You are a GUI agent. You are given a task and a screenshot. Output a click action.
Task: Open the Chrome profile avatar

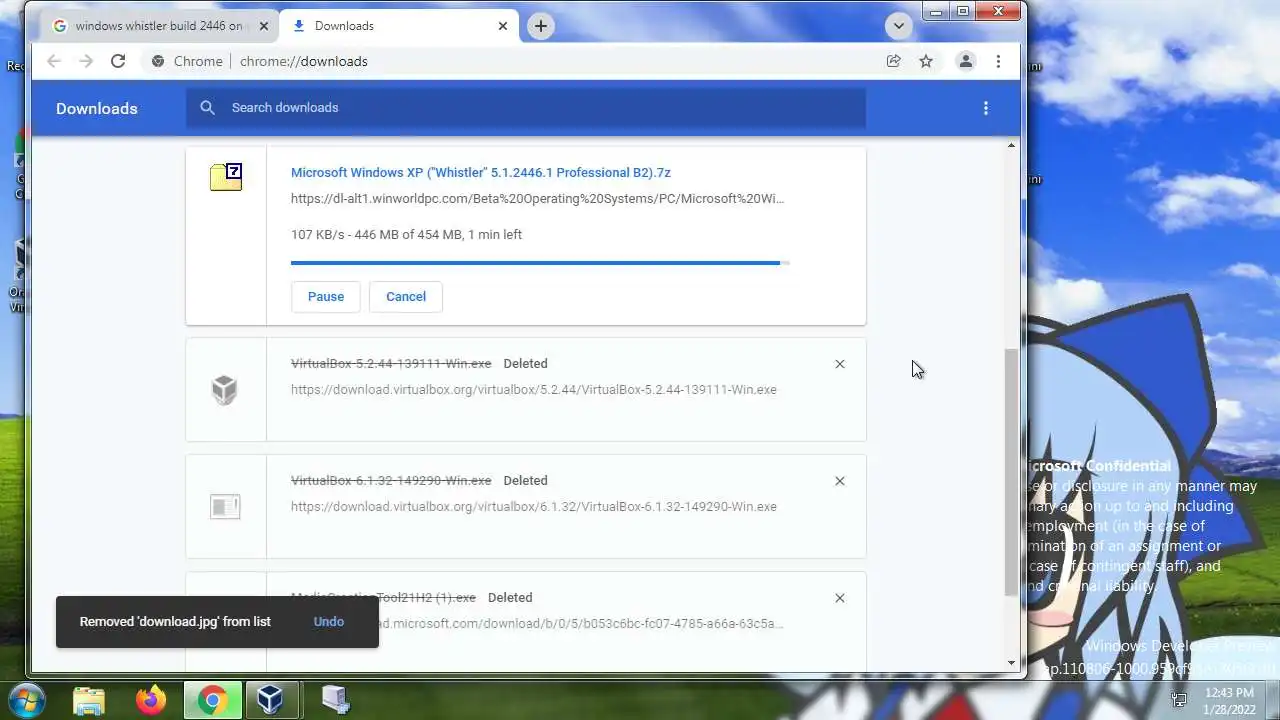coord(966,61)
